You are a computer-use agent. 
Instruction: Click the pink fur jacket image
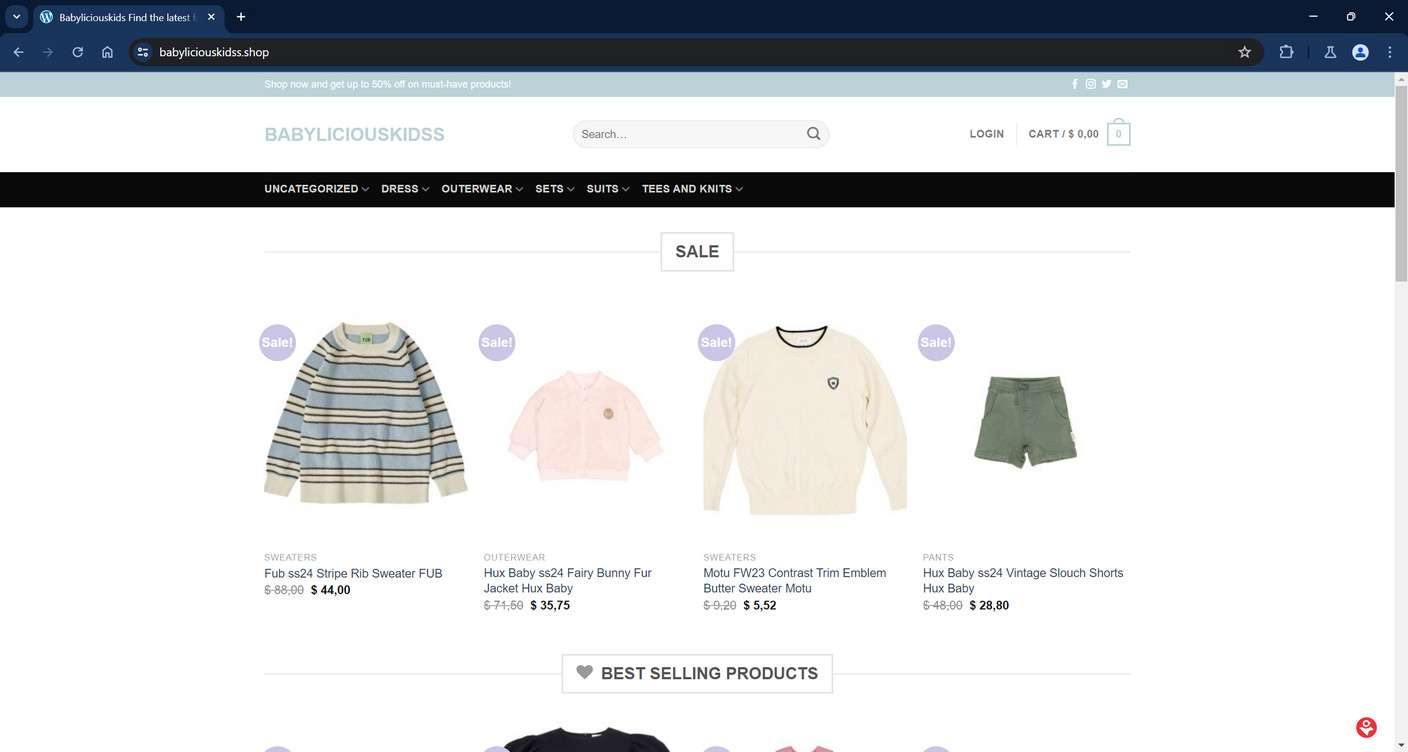point(585,425)
